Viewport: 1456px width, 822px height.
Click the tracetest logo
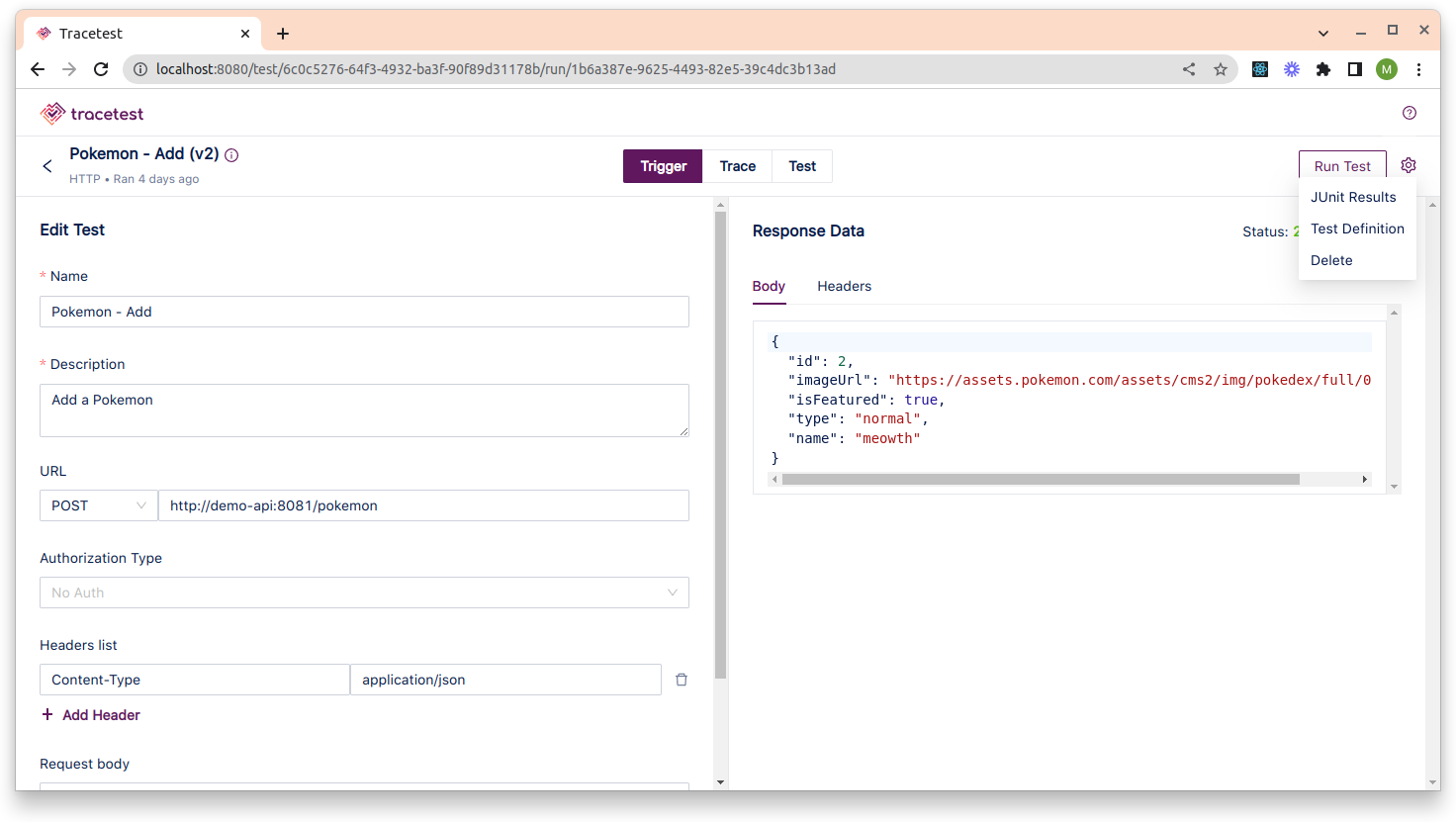tap(92, 114)
